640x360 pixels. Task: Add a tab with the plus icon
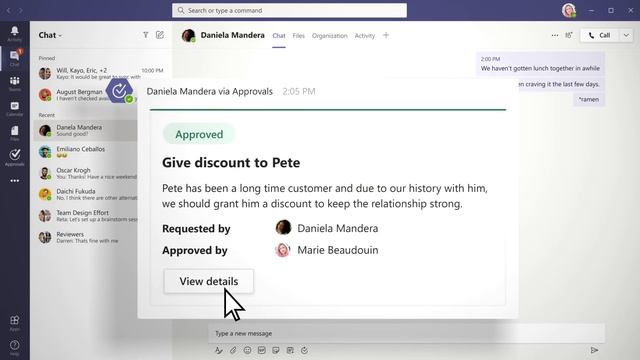click(386, 36)
